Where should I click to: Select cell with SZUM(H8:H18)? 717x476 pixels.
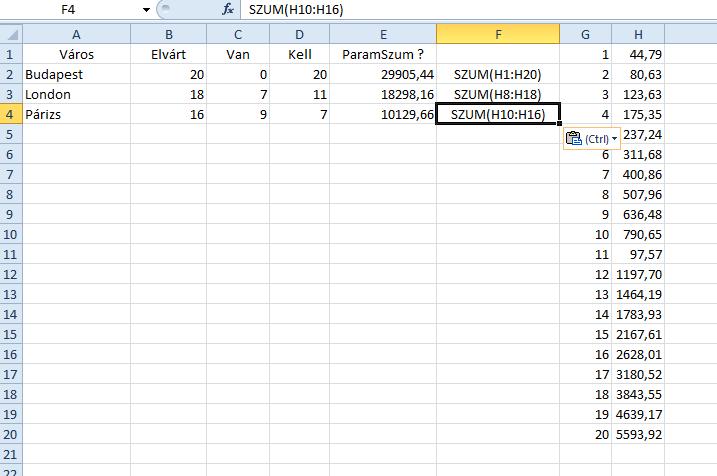pos(498,95)
